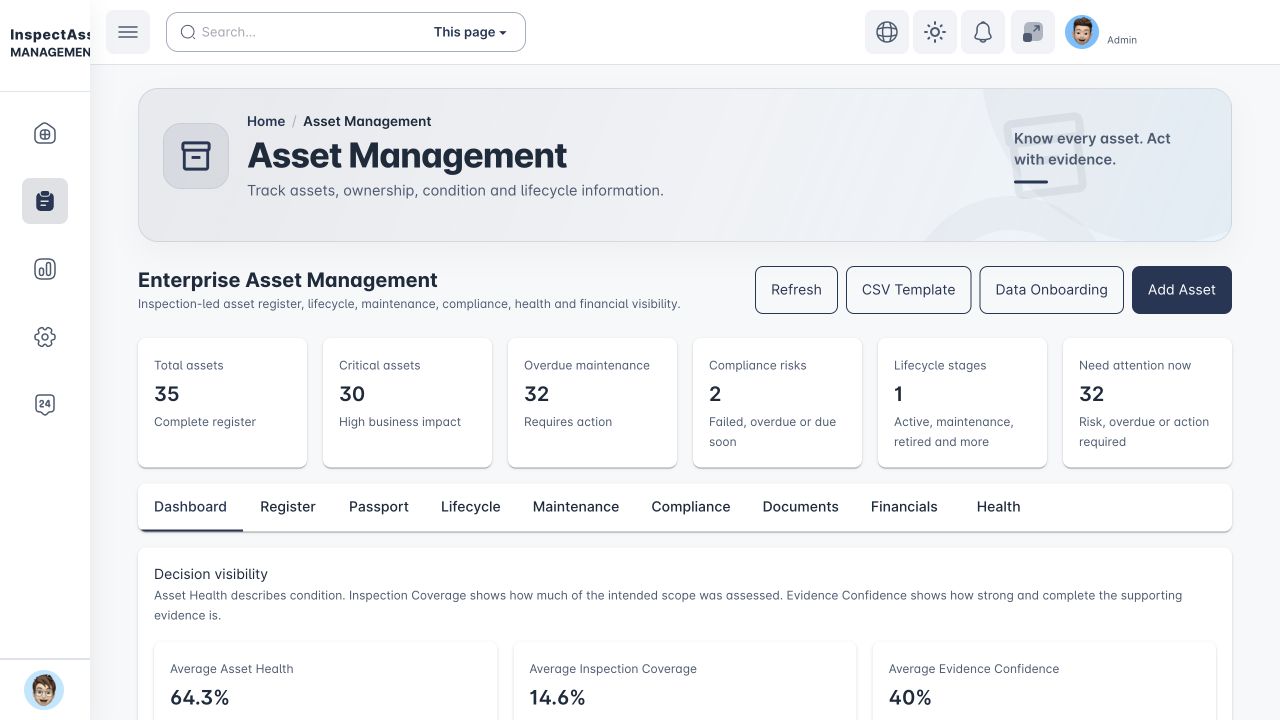Click the Critical assets card

pos(407,402)
